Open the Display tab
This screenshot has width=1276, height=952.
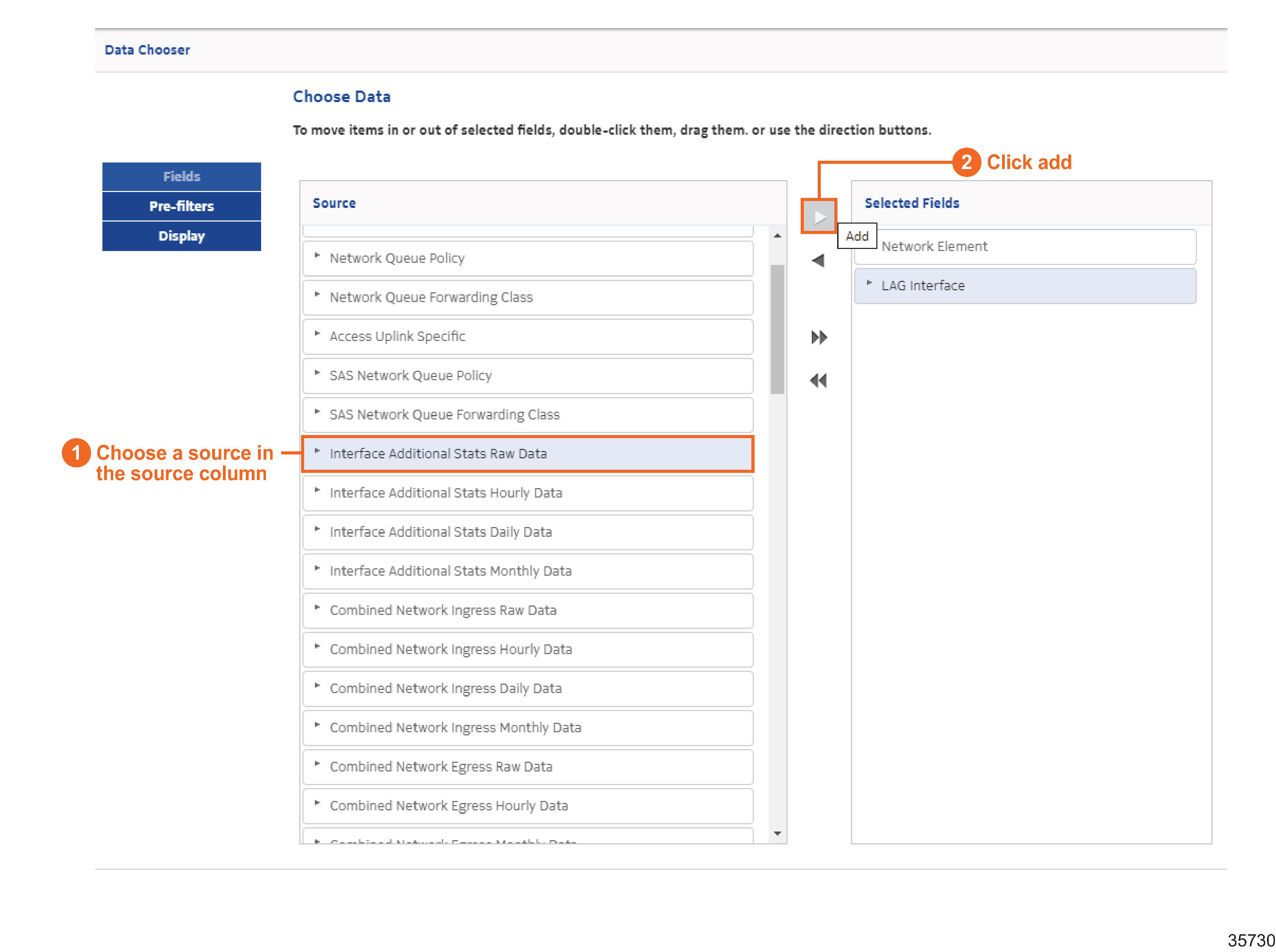[x=181, y=236]
